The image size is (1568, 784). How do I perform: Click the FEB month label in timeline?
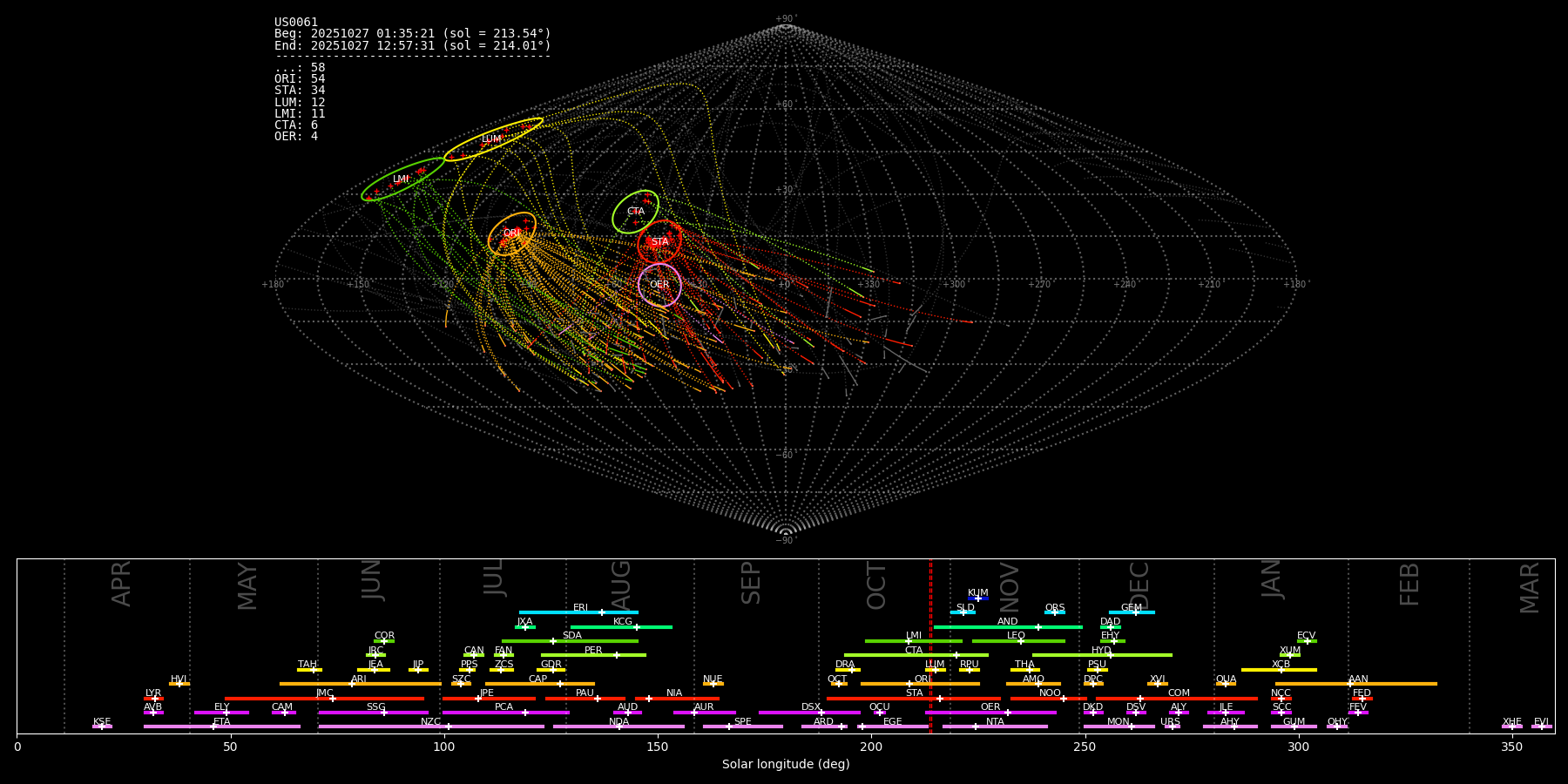click(x=1409, y=585)
